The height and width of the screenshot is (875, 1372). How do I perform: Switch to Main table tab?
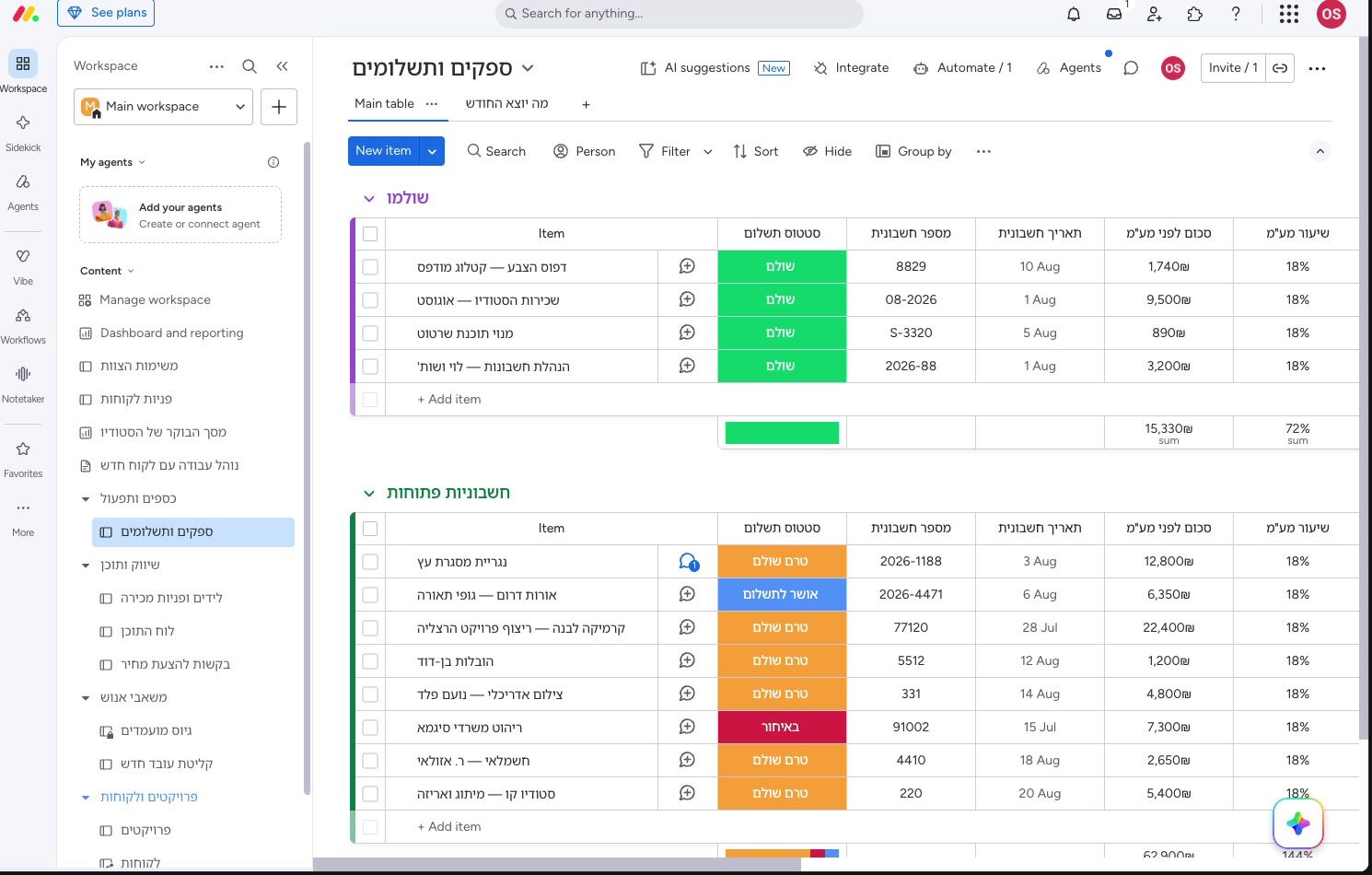tap(384, 104)
